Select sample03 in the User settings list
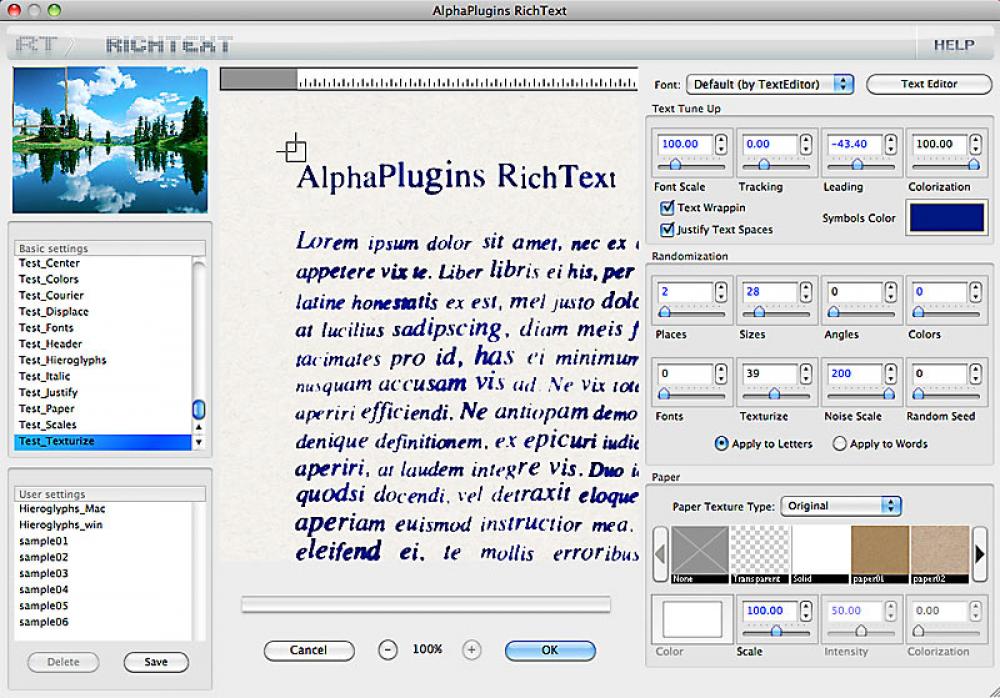This screenshot has width=1000, height=698. pyautogui.click(x=45, y=575)
